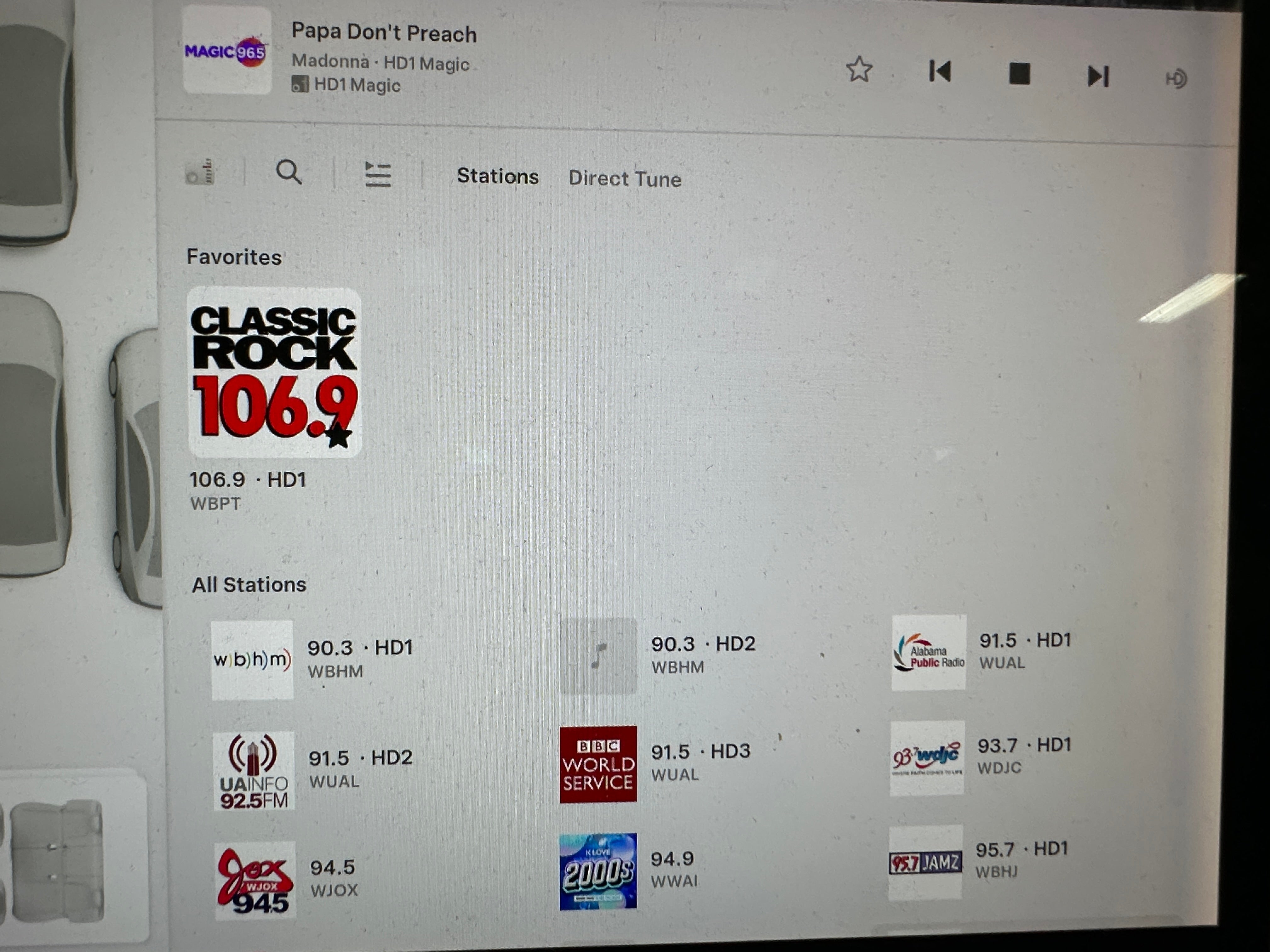This screenshot has height=952, width=1270.
Task: Select the '94.9' WWAI station text
Action: coord(672,859)
